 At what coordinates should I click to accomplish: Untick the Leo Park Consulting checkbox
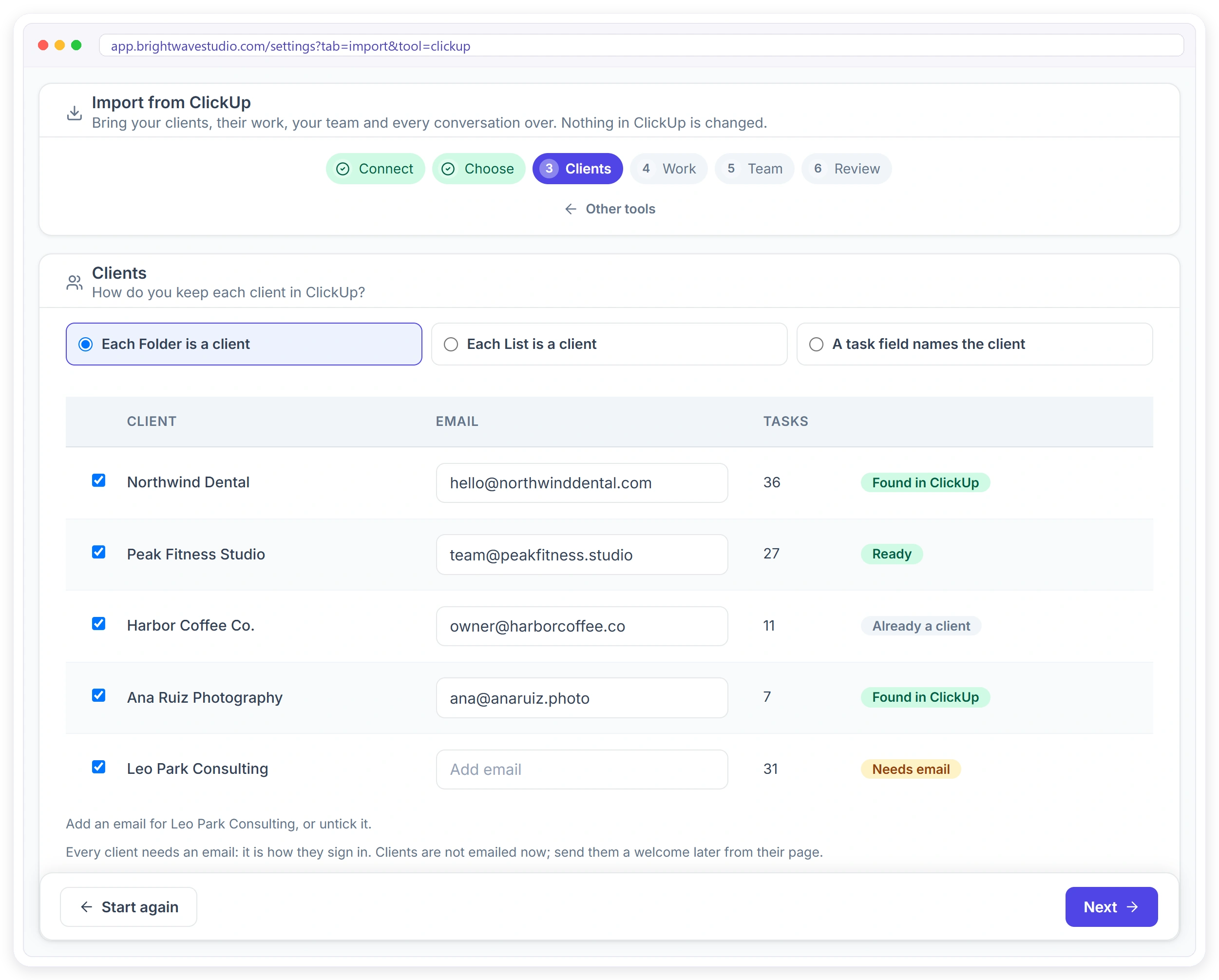click(x=98, y=767)
